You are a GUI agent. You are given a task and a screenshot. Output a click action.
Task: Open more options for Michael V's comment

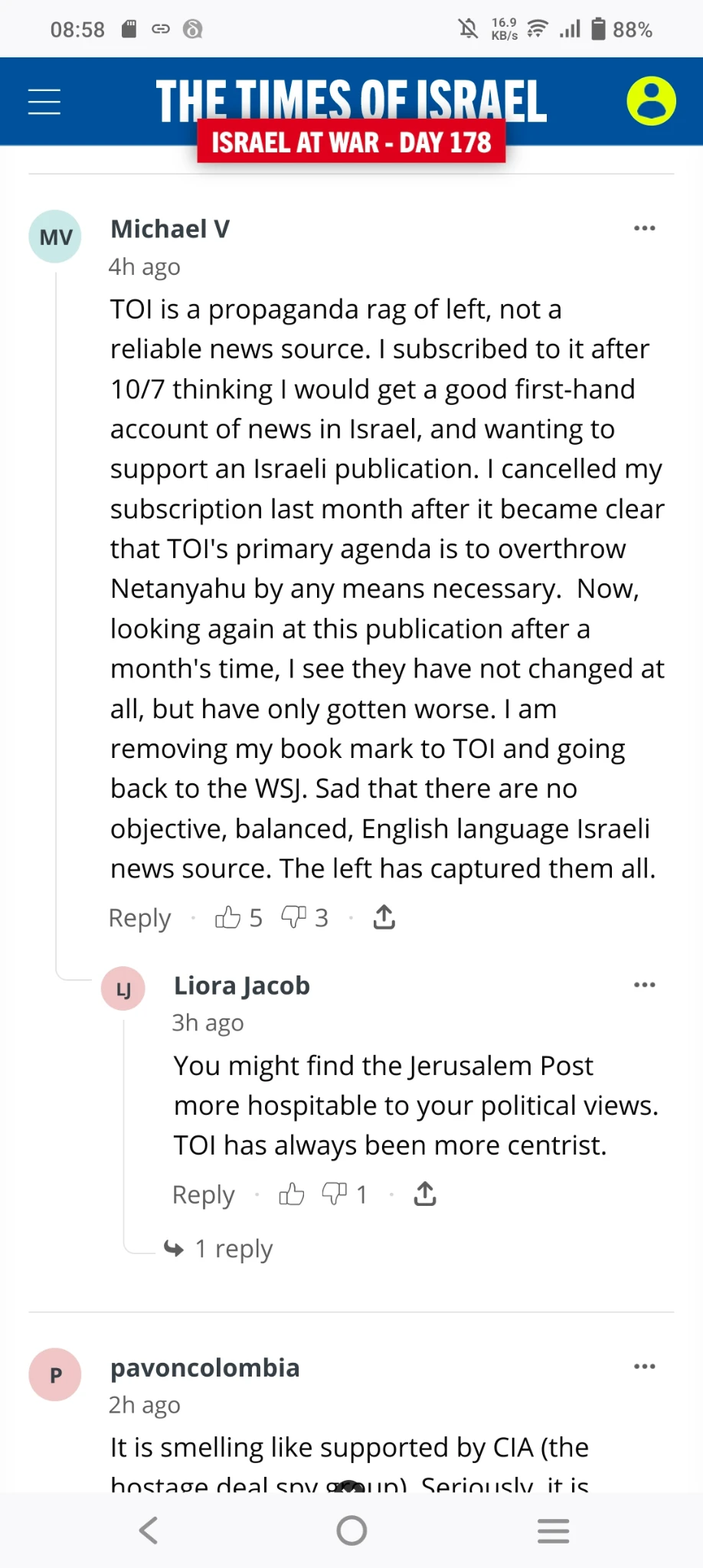pyautogui.click(x=645, y=228)
